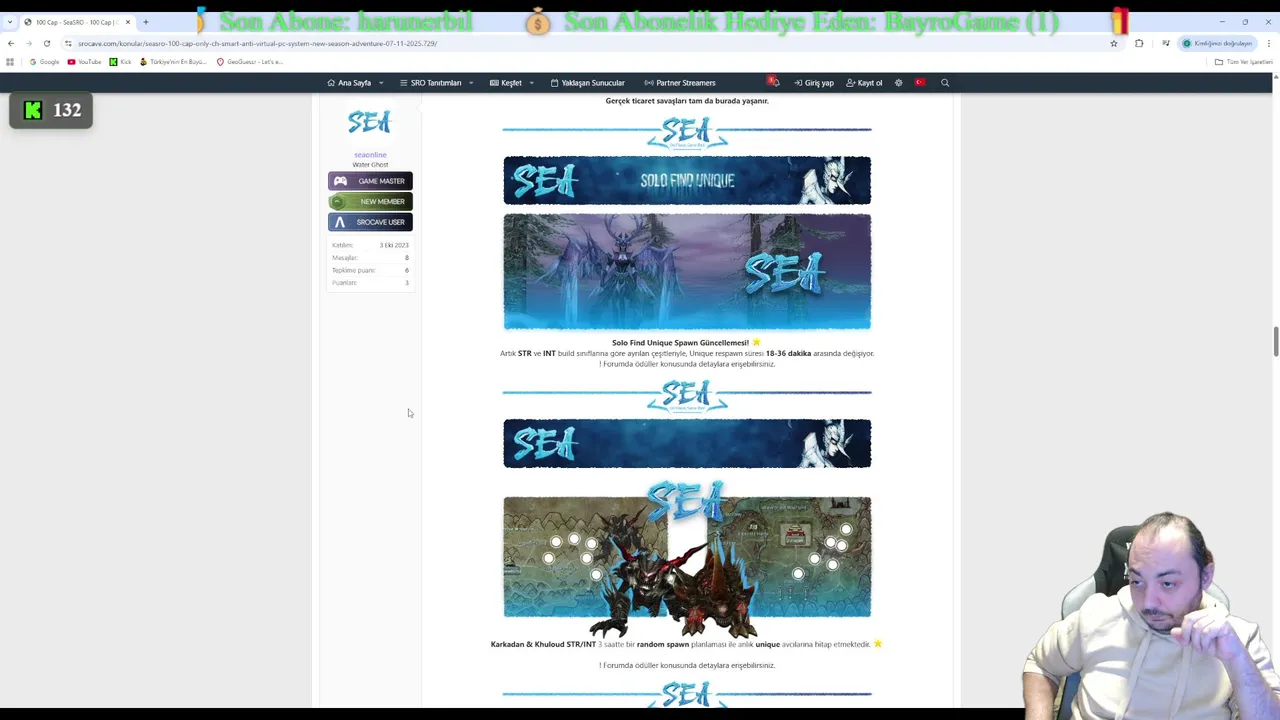The image size is (1280, 720).
Task: Click the NEW MEMBER badge
Action: click(x=370, y=201)
